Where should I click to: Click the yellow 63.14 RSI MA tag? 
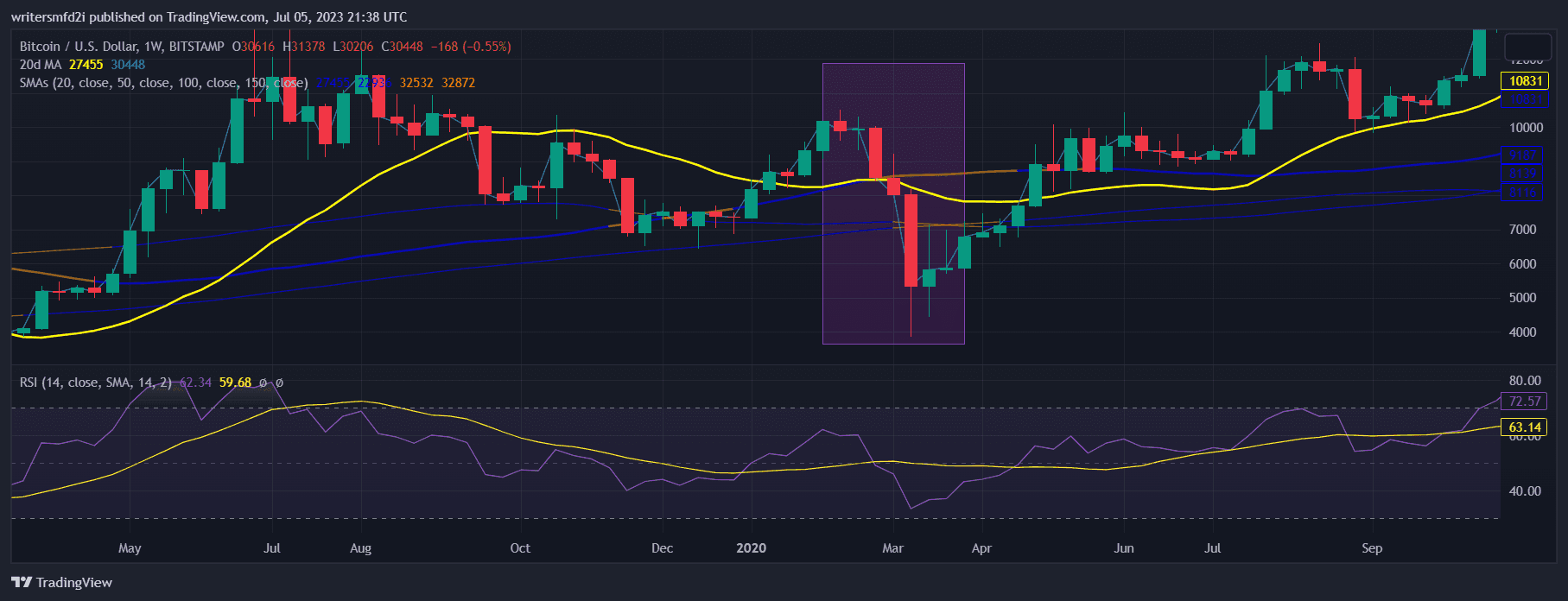[x=1525, y=427]
